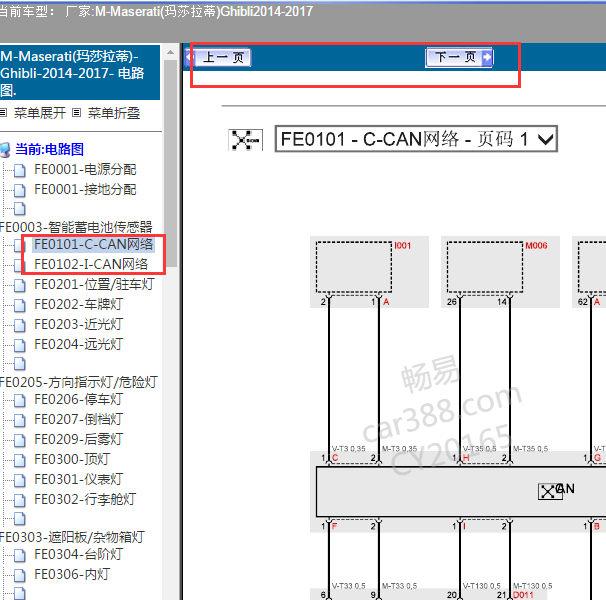Open FE0302-行李舱灯 diagram

85,499
